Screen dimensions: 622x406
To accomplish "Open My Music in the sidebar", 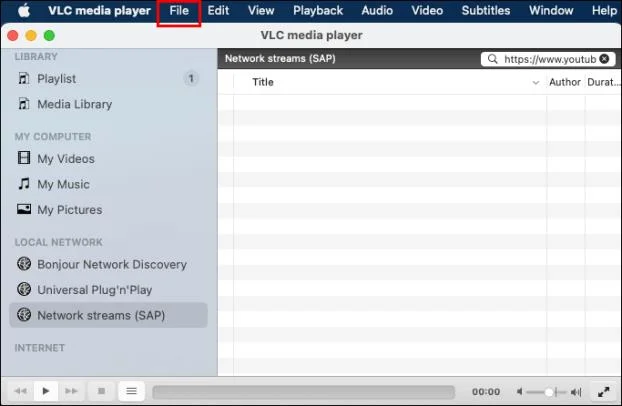I will [108, 184].
